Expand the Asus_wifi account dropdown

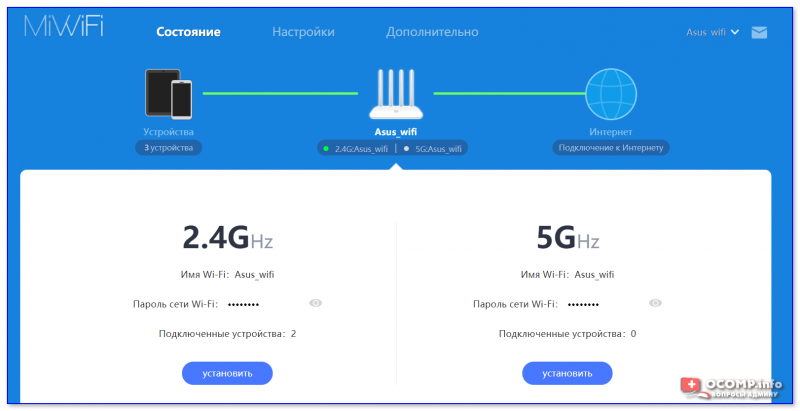pos(712,32)
